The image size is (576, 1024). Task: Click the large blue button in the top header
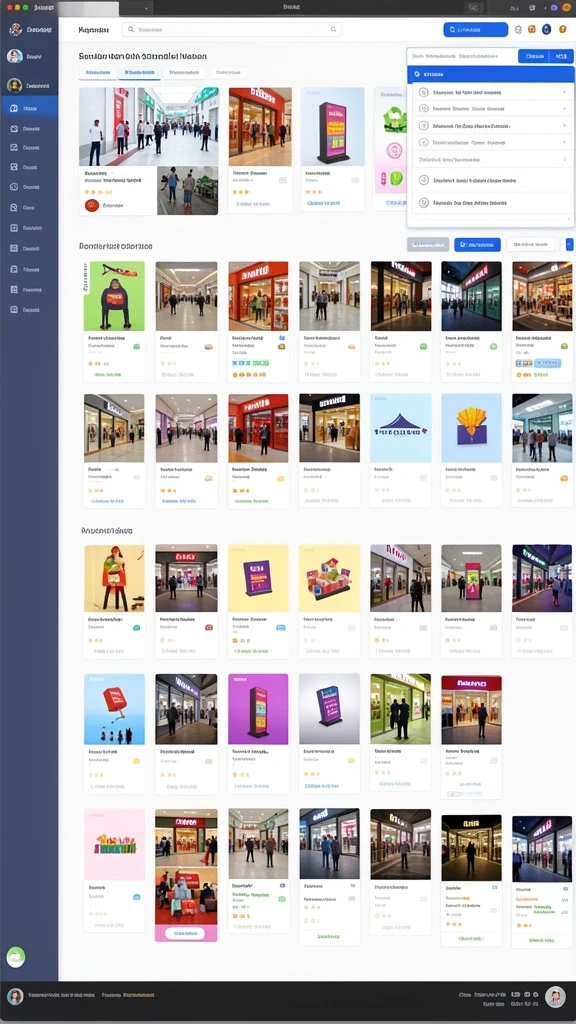tap(475, 29)
